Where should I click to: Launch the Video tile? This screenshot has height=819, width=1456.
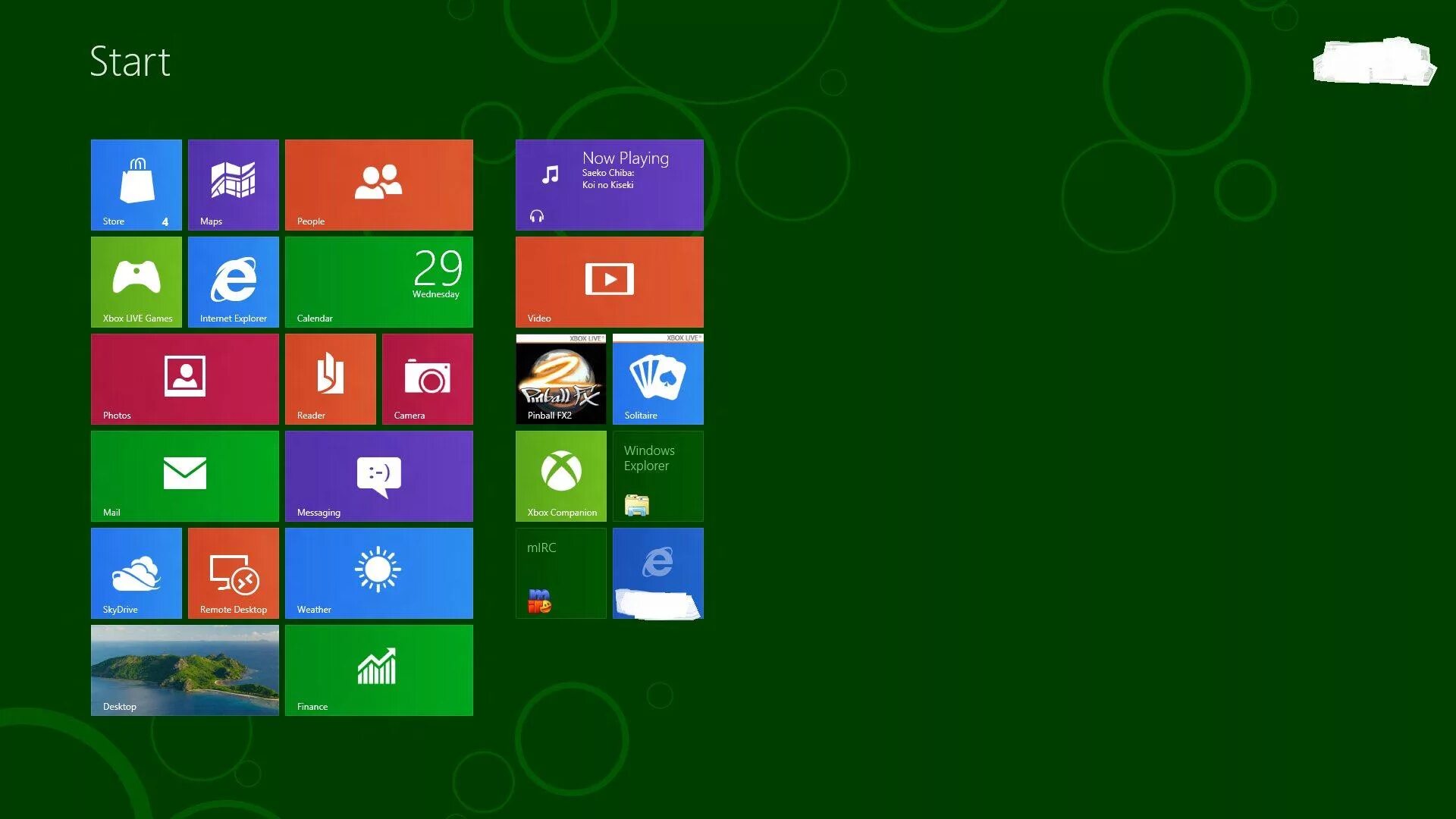(x=610, y=281)
